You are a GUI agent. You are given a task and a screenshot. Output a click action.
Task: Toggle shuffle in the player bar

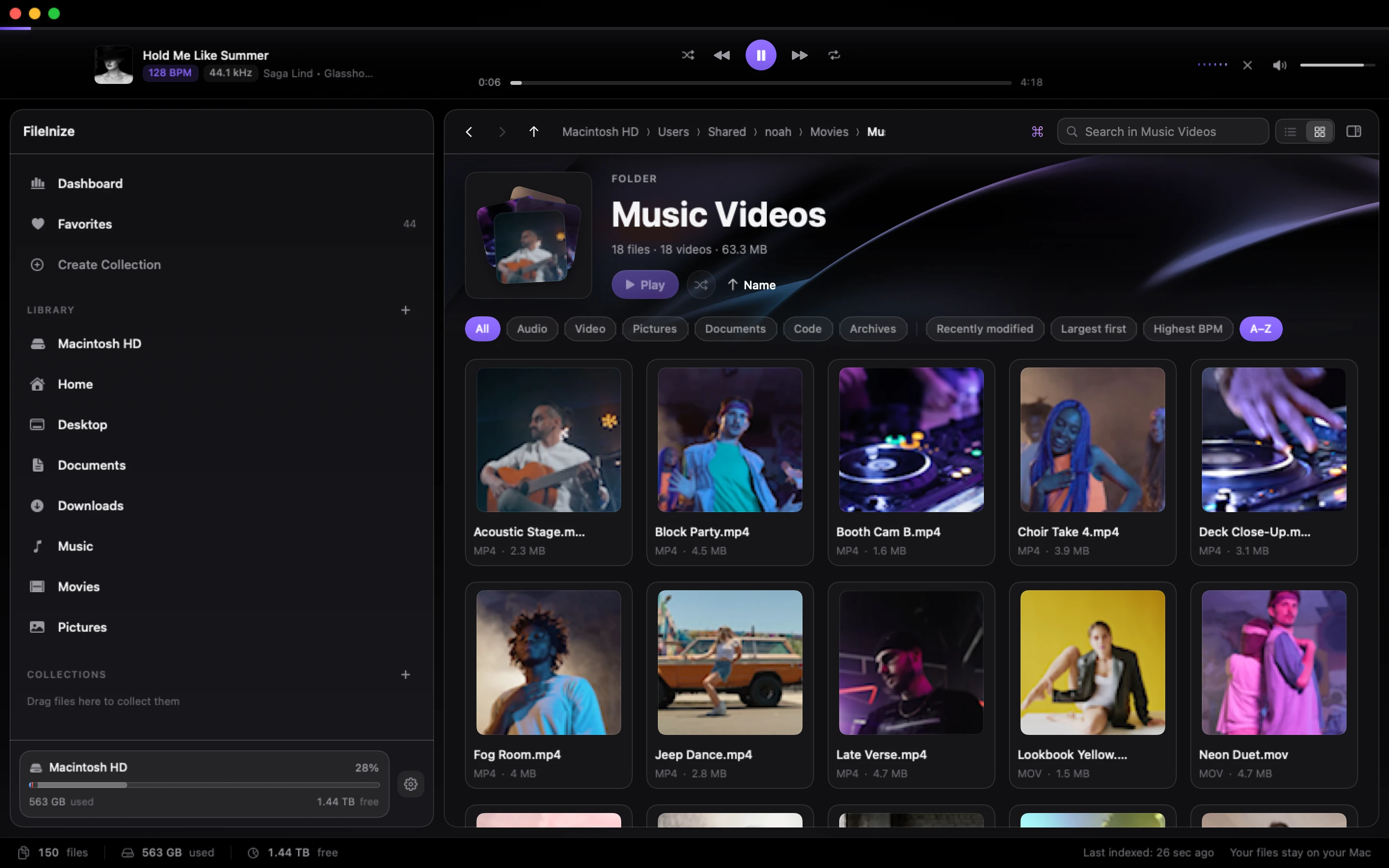click(688, 55)
